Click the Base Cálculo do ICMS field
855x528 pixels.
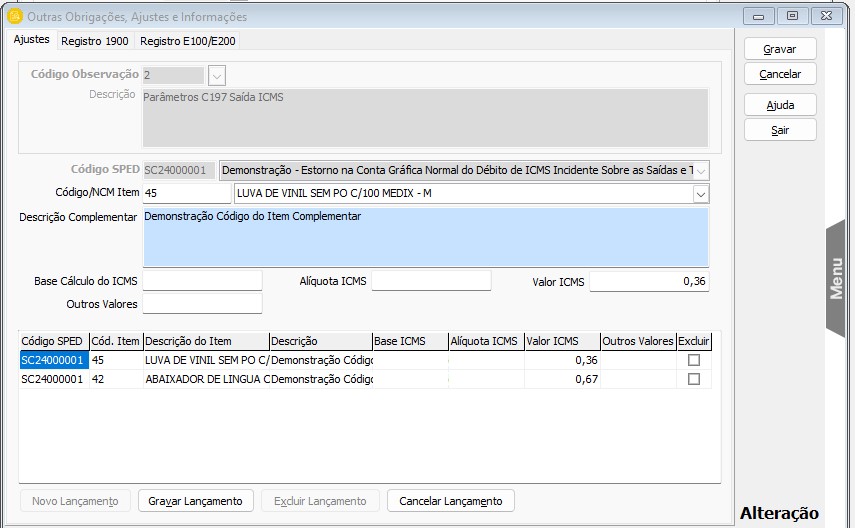(201, 281)
